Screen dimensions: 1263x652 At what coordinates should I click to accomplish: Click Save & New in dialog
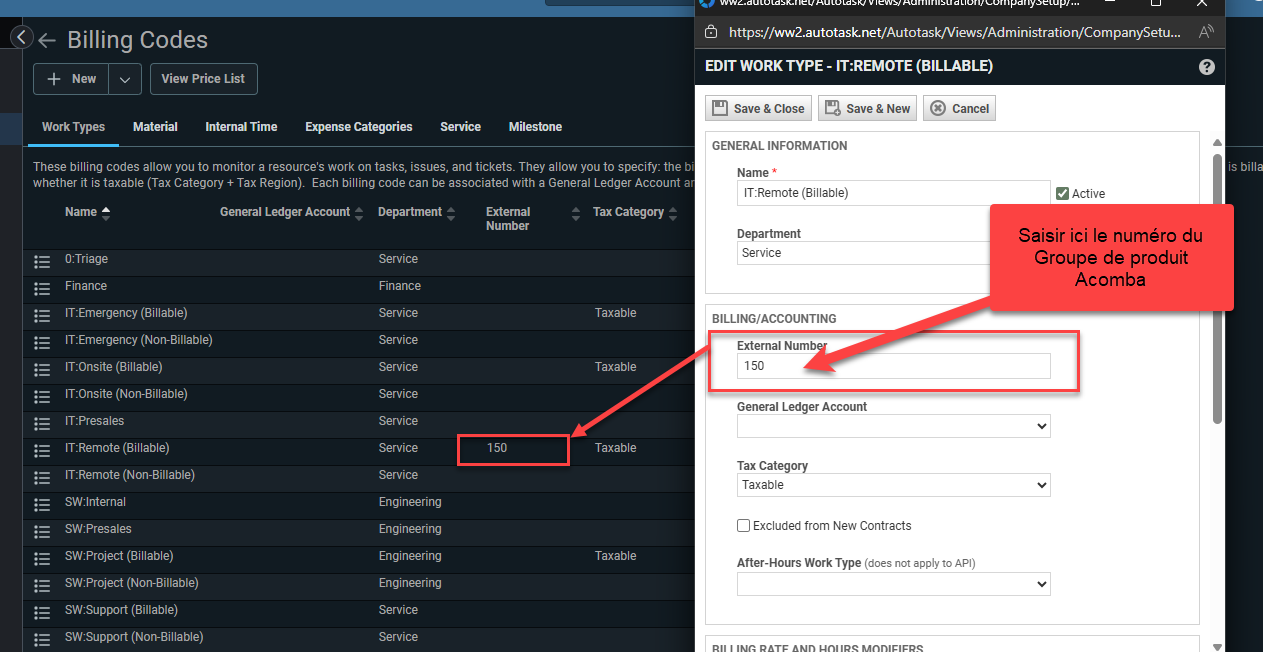[866, 108]
